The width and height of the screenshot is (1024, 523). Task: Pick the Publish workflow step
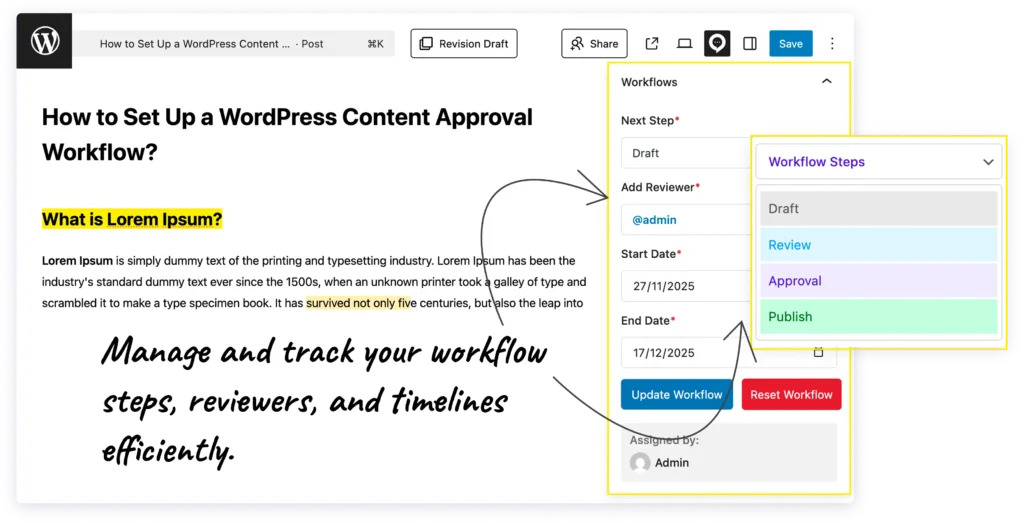878,317
